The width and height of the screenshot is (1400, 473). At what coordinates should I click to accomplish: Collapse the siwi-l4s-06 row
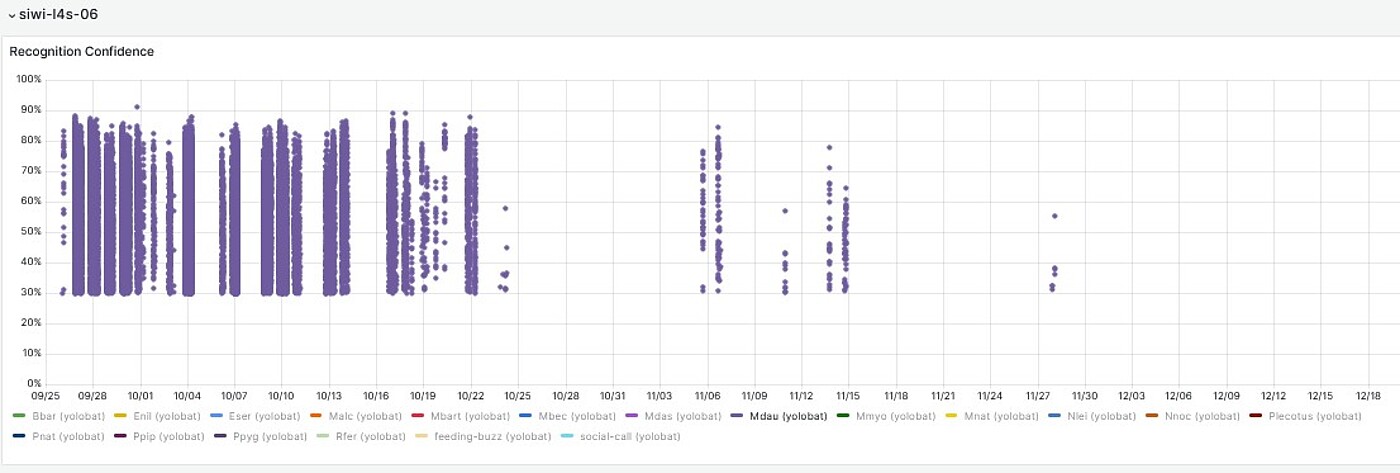[12, 15]
